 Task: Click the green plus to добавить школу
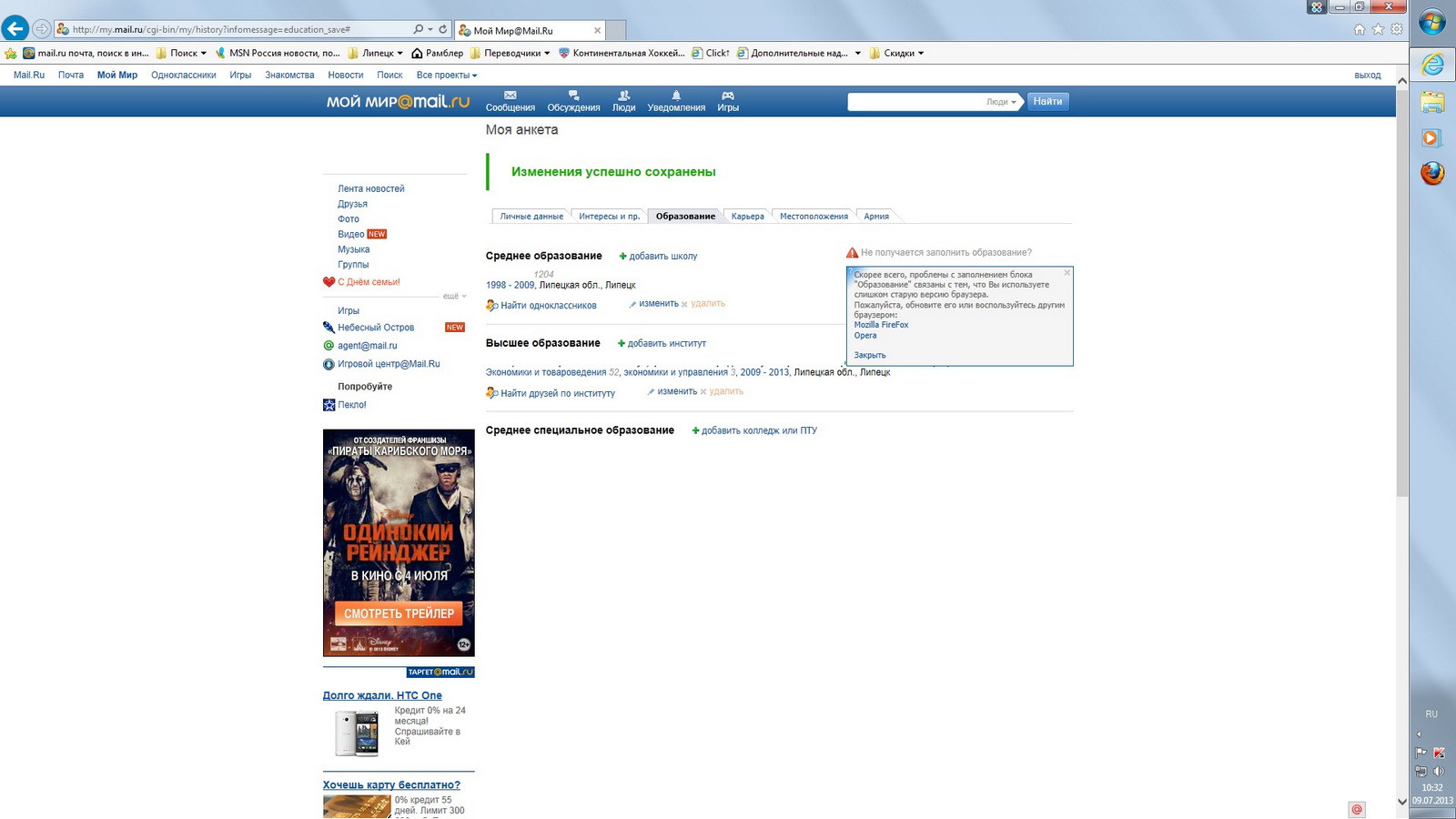[622, 257]
